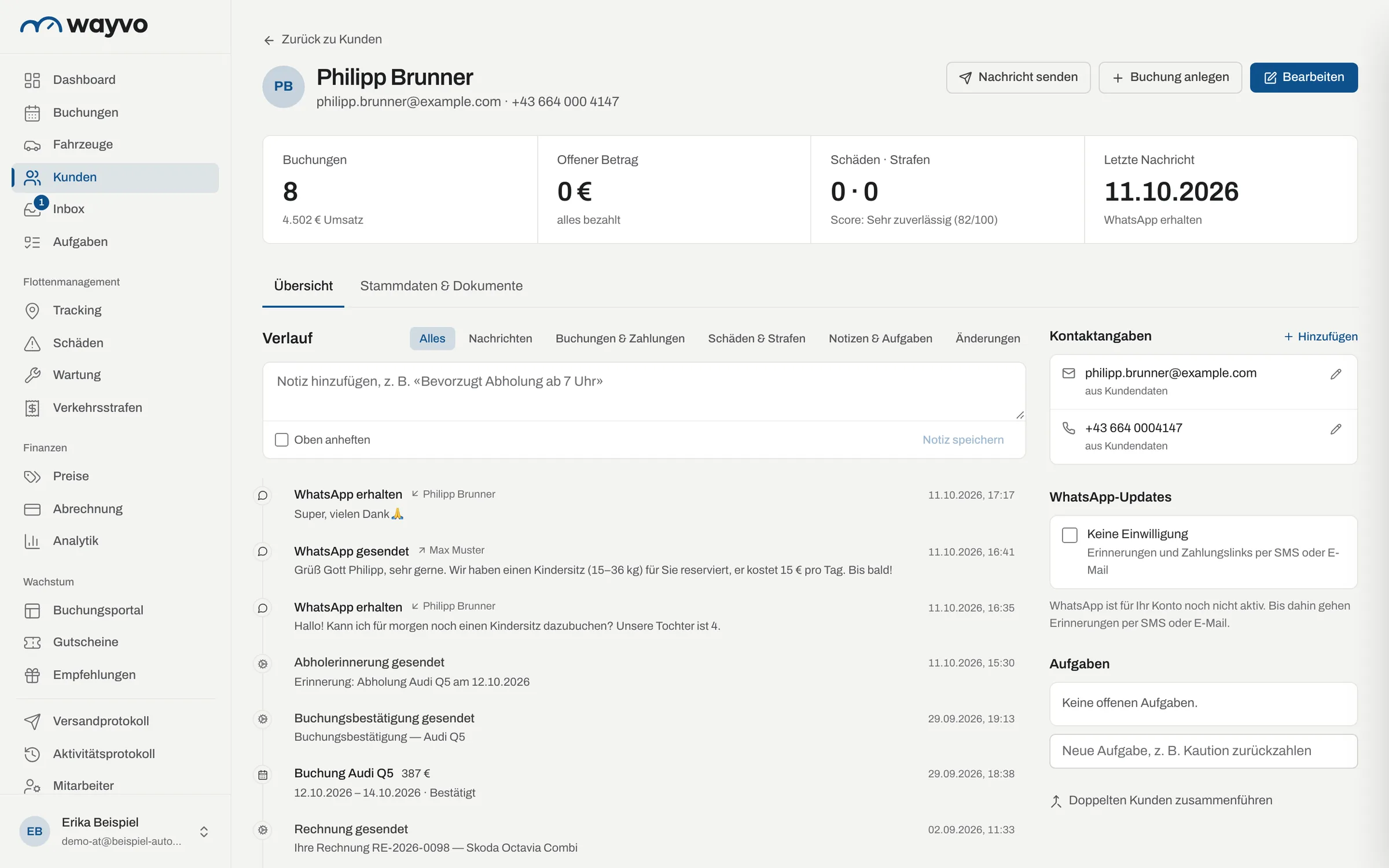Focus the Notiz hinzufügen text area

644,392
